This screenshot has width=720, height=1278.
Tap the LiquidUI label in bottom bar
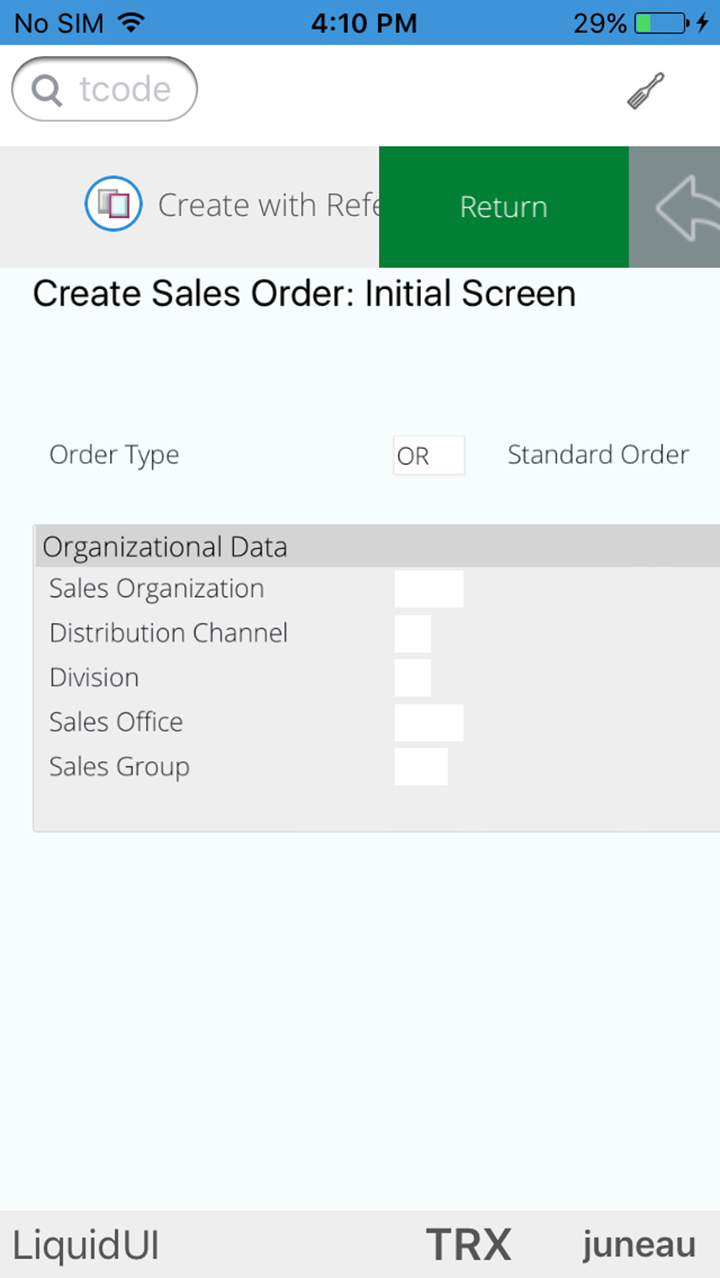point(86,1245)
